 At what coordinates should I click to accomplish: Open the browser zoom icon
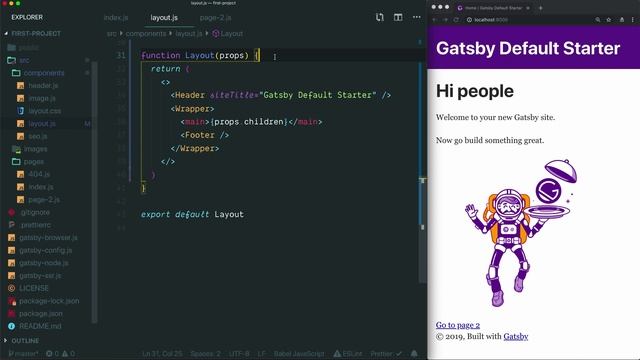coord(598,20)
